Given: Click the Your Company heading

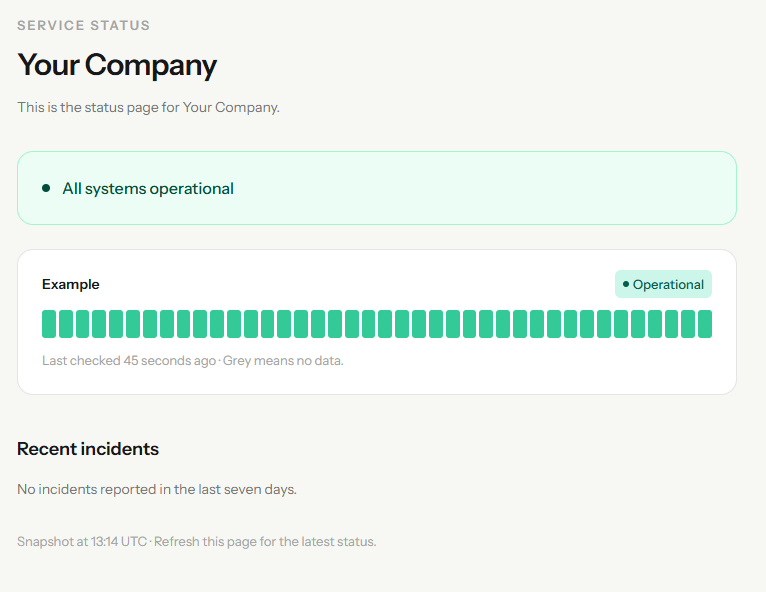Looking at the screenshot, I should [117, 65].
